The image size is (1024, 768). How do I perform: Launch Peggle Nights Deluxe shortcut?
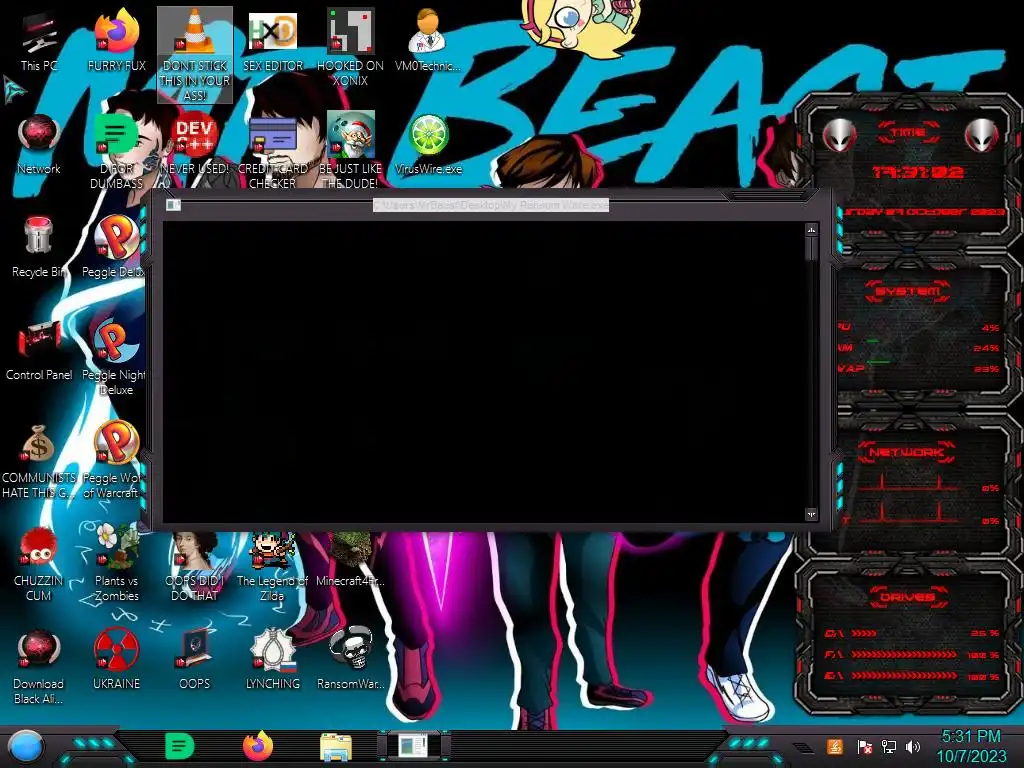tap(114, 357)
